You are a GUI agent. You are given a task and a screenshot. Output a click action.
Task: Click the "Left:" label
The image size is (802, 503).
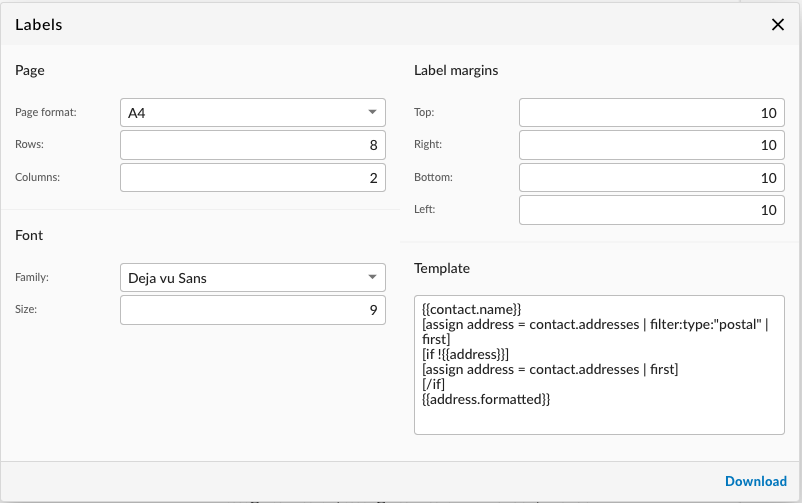click(425, 209)
